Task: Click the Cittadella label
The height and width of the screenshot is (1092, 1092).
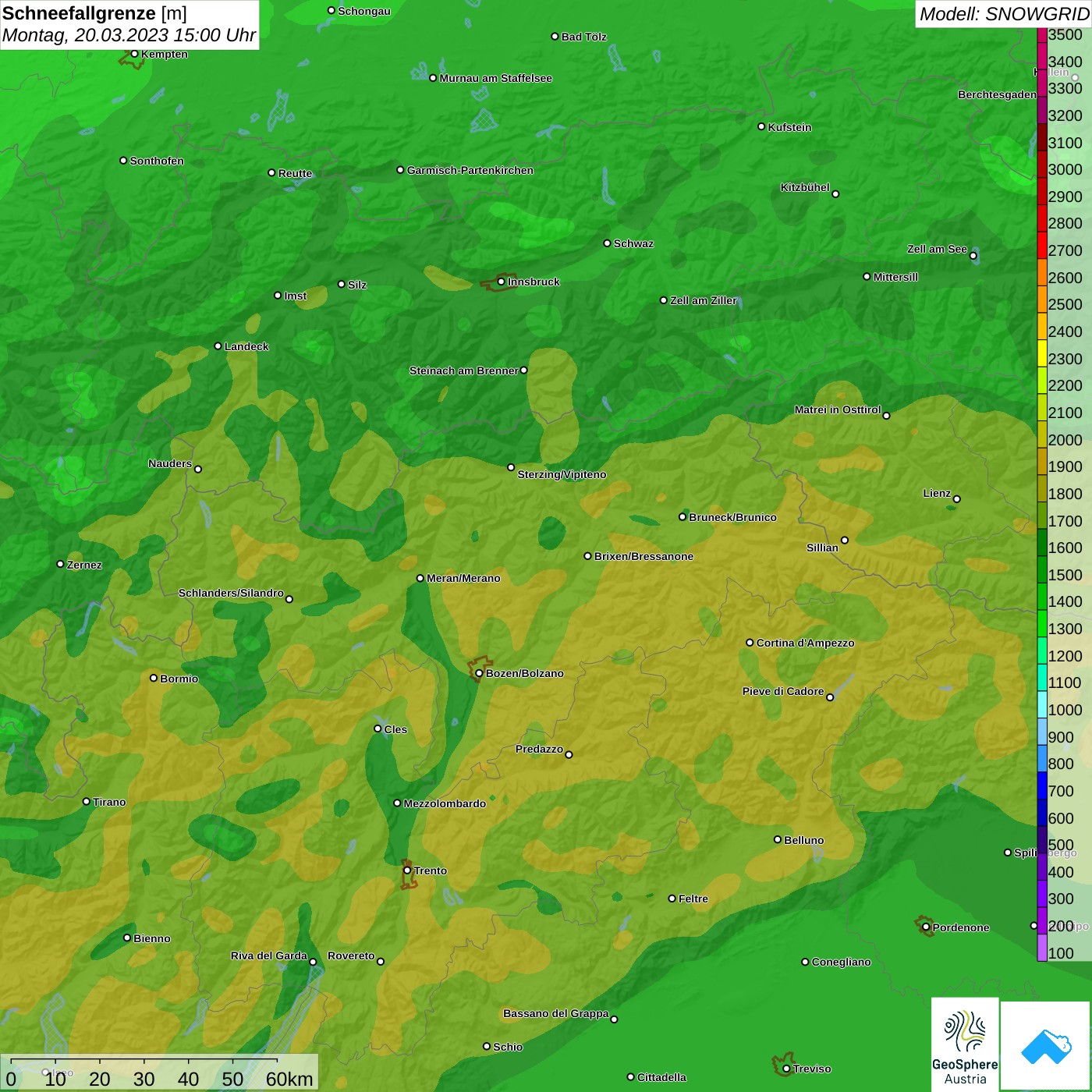Action: pos(661,1077)
